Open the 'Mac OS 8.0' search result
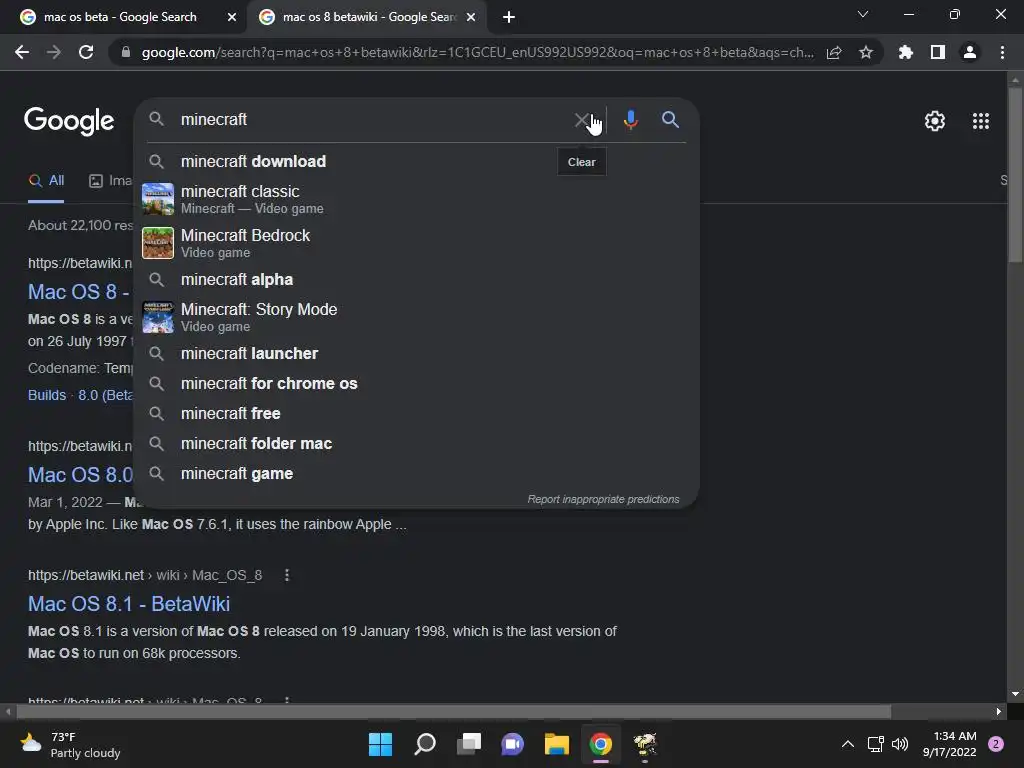 point(80,474)
